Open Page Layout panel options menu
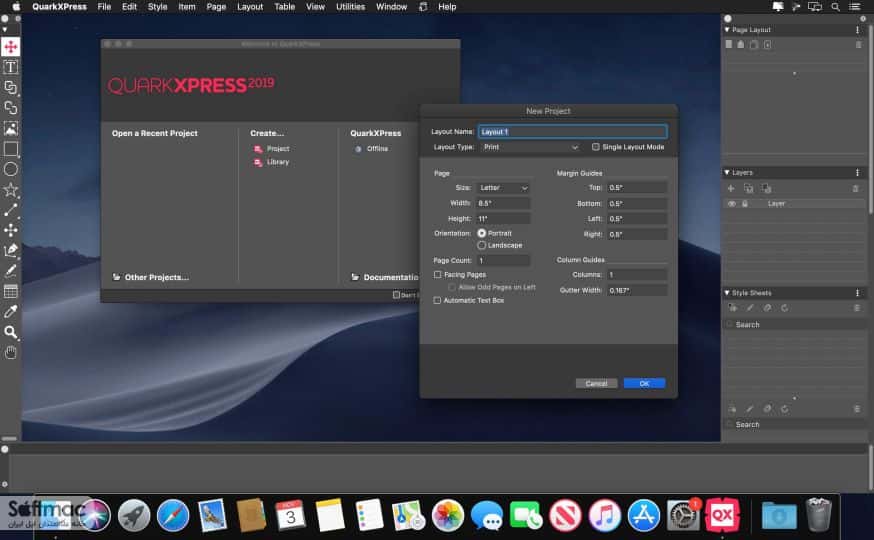The height and width of the screenshot is (540, 874). (x=858, y=30)
